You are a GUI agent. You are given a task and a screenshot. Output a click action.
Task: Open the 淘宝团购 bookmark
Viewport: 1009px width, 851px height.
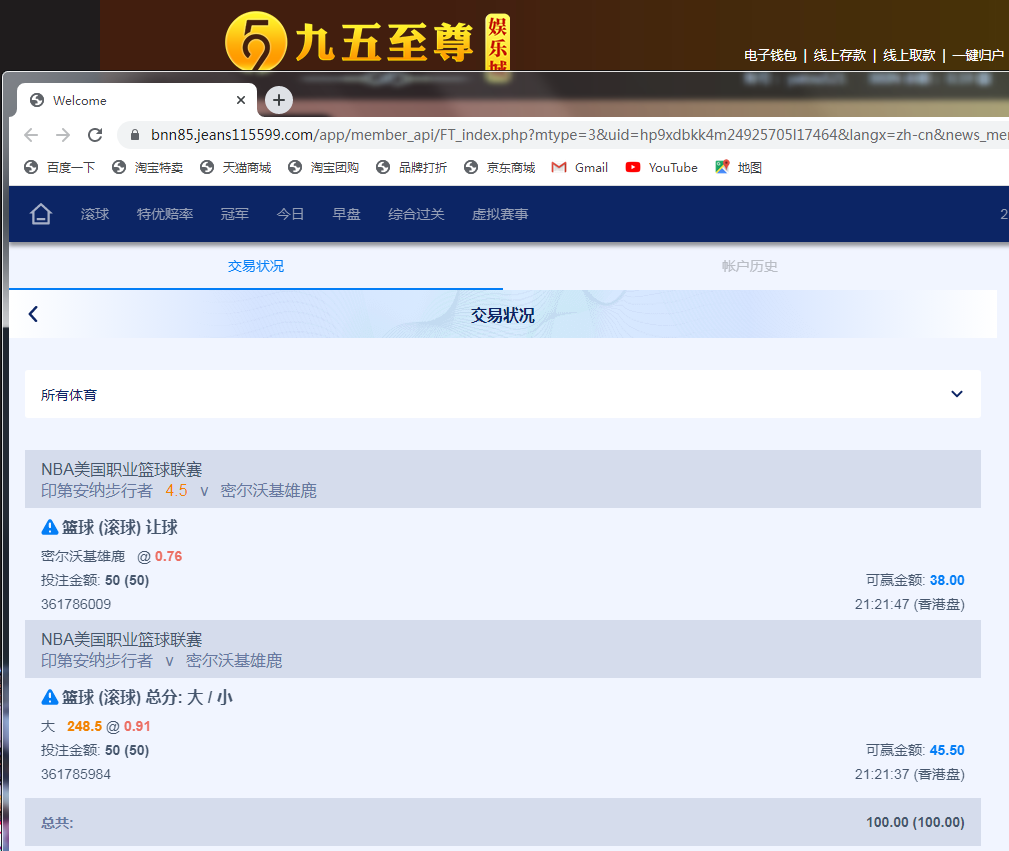(x=324, y=167)
